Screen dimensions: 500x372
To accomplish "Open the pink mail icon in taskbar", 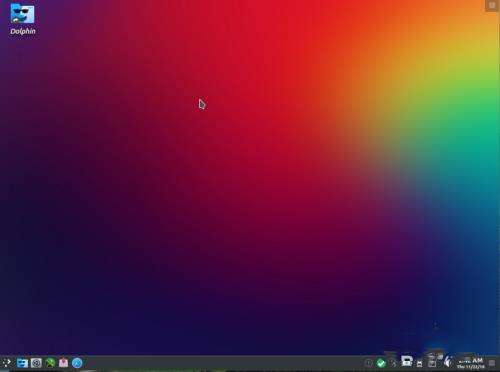I will tap(63, 362).
